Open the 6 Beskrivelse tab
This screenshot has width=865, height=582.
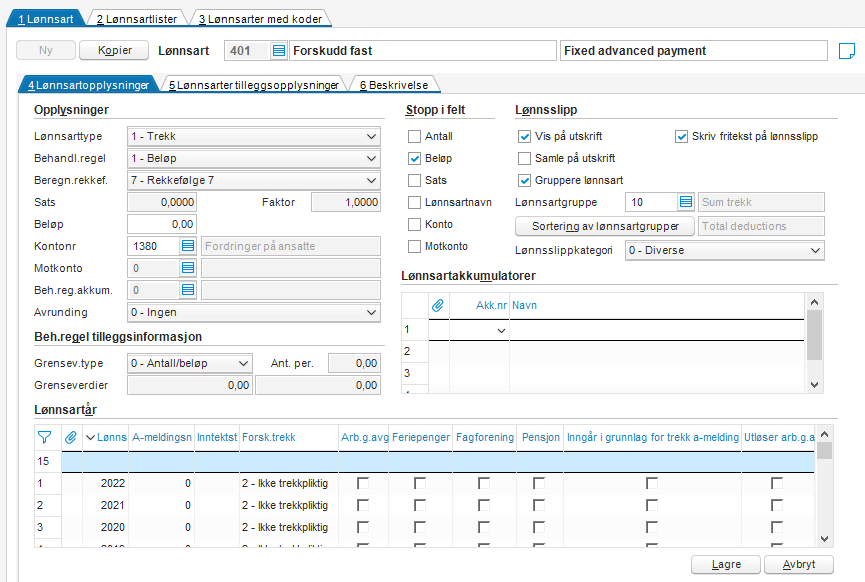394,85
